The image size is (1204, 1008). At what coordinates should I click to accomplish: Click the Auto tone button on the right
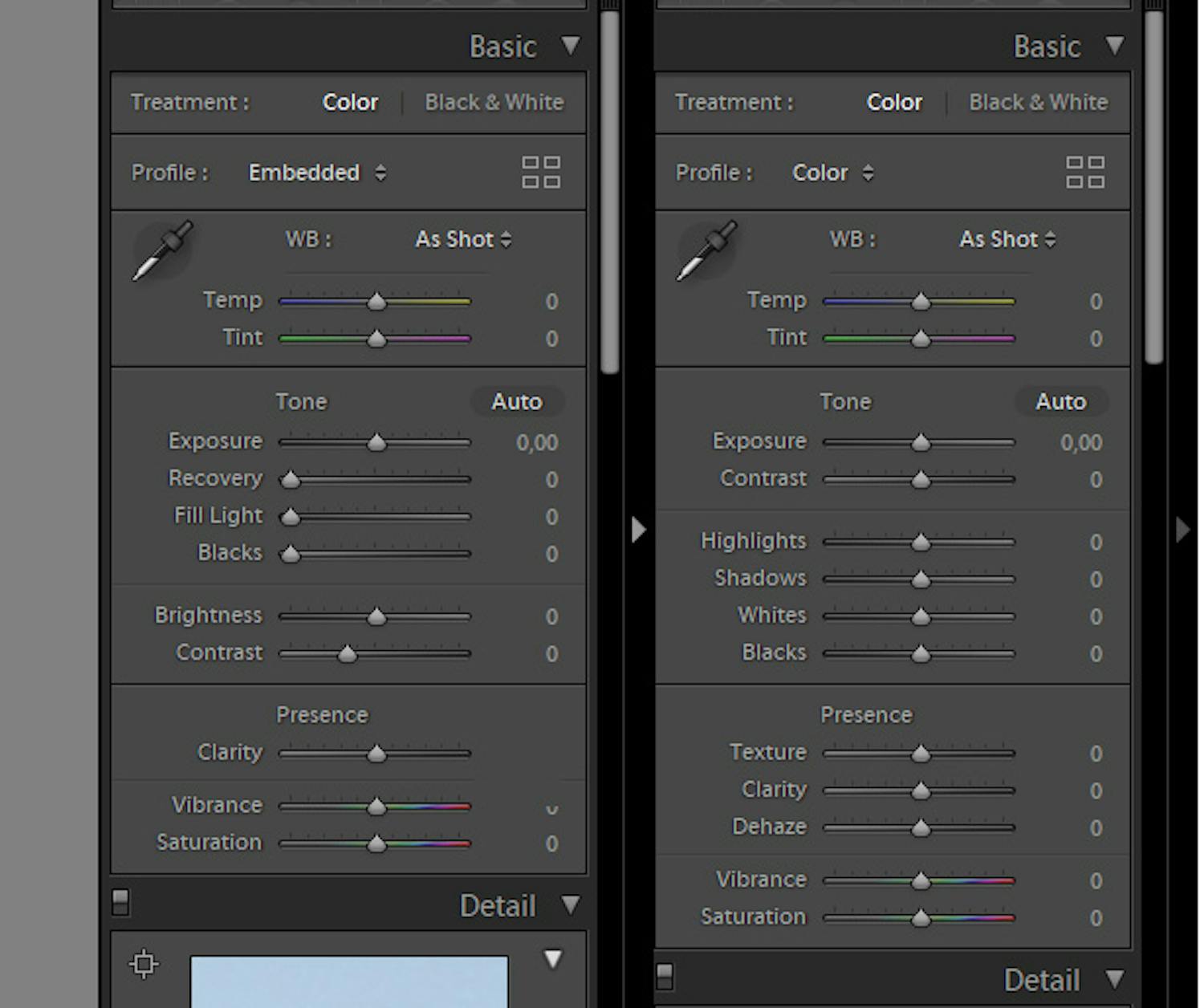point(1061,401)
